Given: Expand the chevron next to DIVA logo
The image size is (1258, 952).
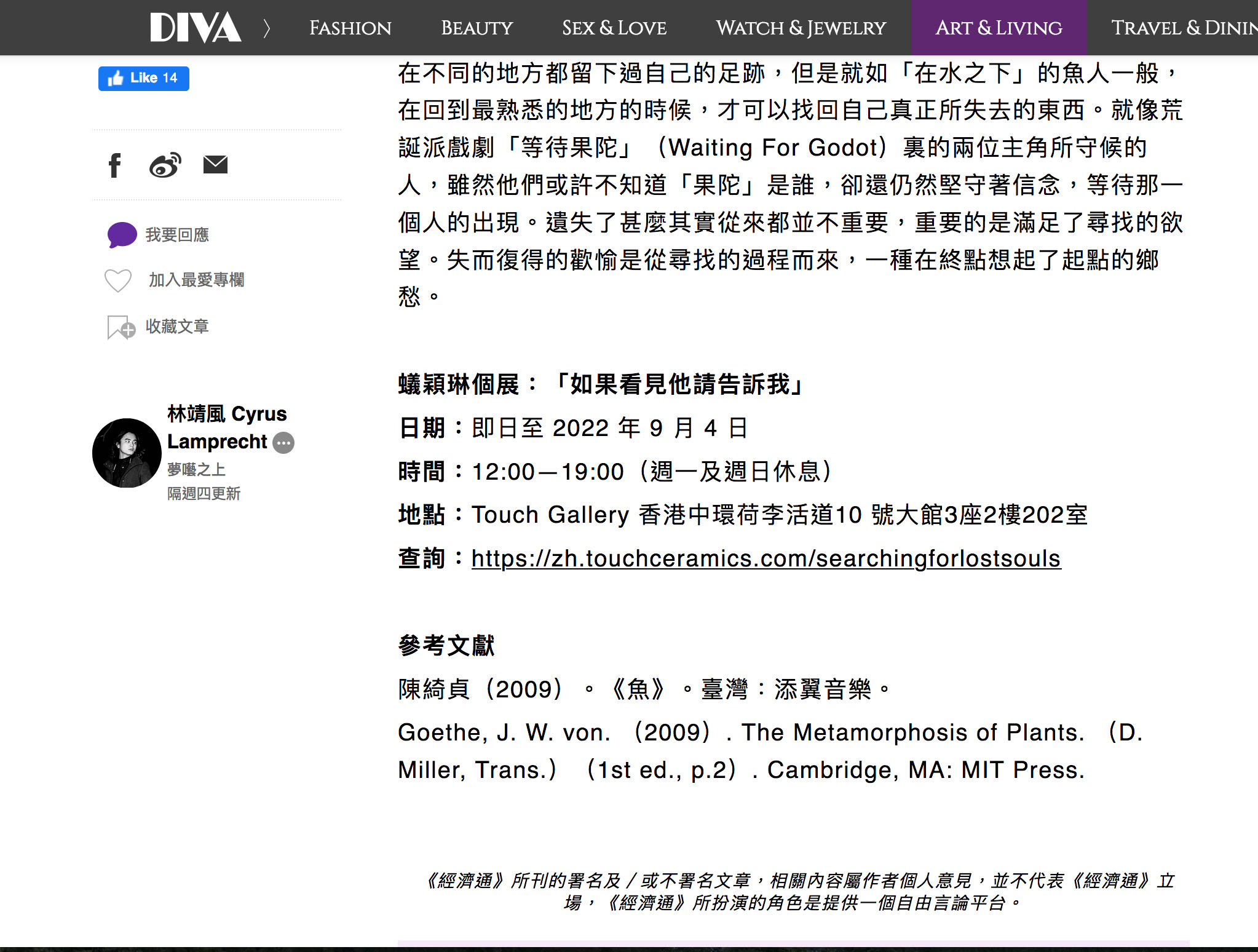Looking at the screenshot, I should click(x=266, y=28).
